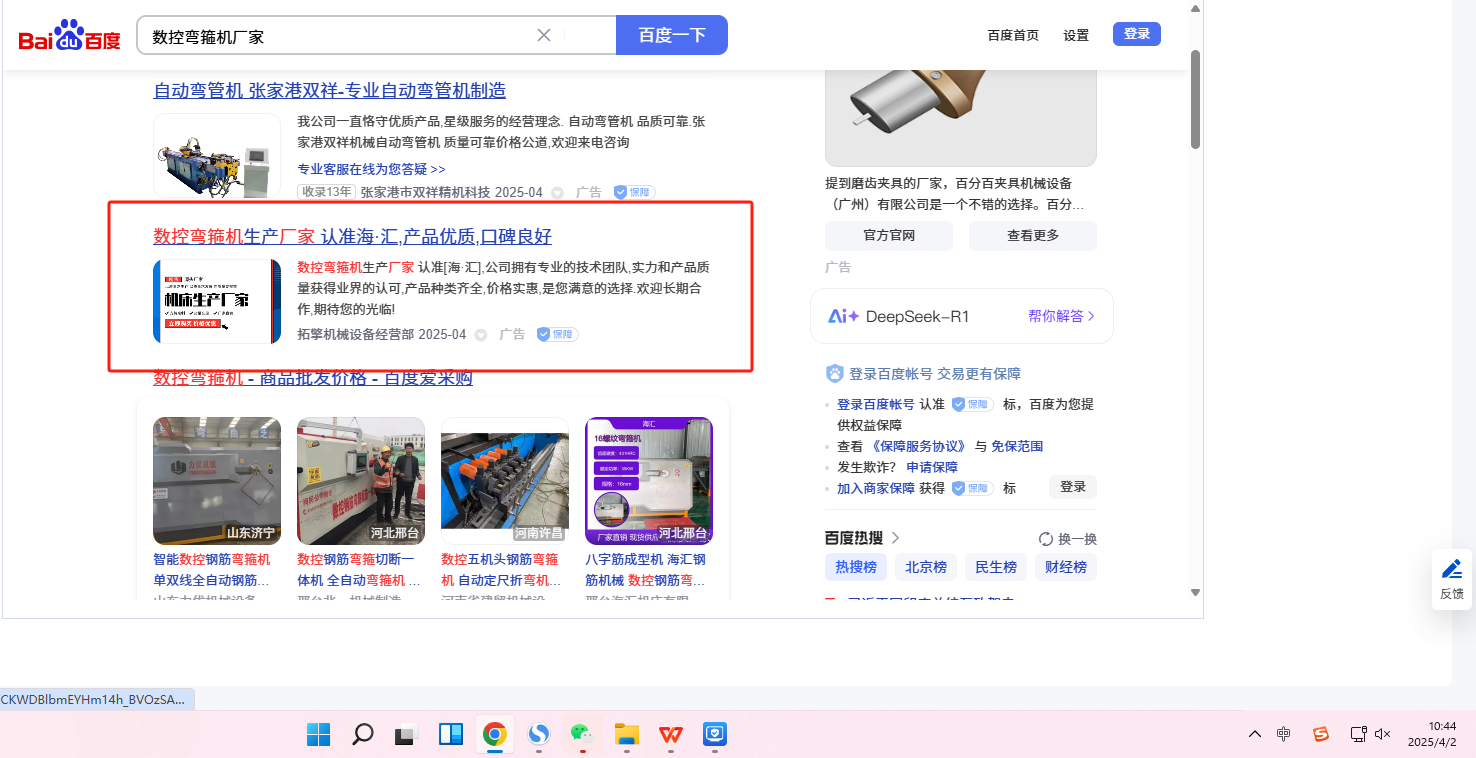
Task: Open WeChat from the taskbar
Action: coord(582,735)
